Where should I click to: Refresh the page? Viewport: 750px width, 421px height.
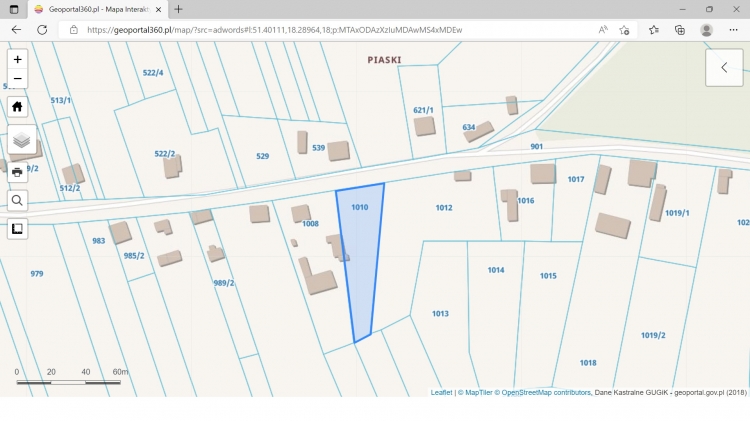click(x=42, y=30)
